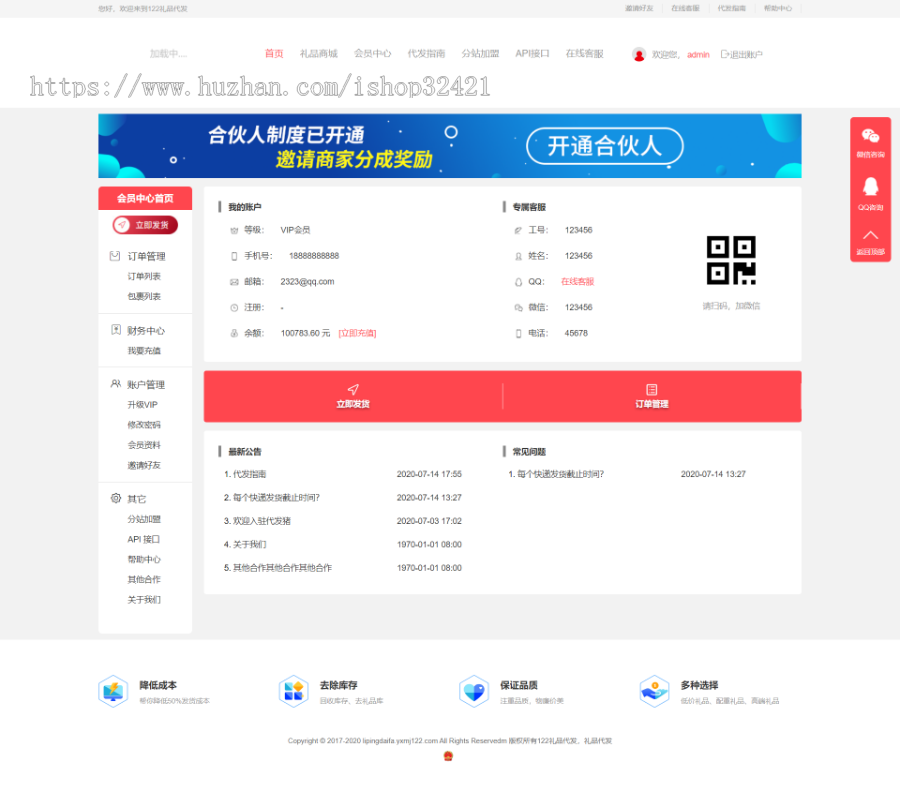Click [立即充值] link next to balance
The image size is (900, 792).
[x=357, y=333]
